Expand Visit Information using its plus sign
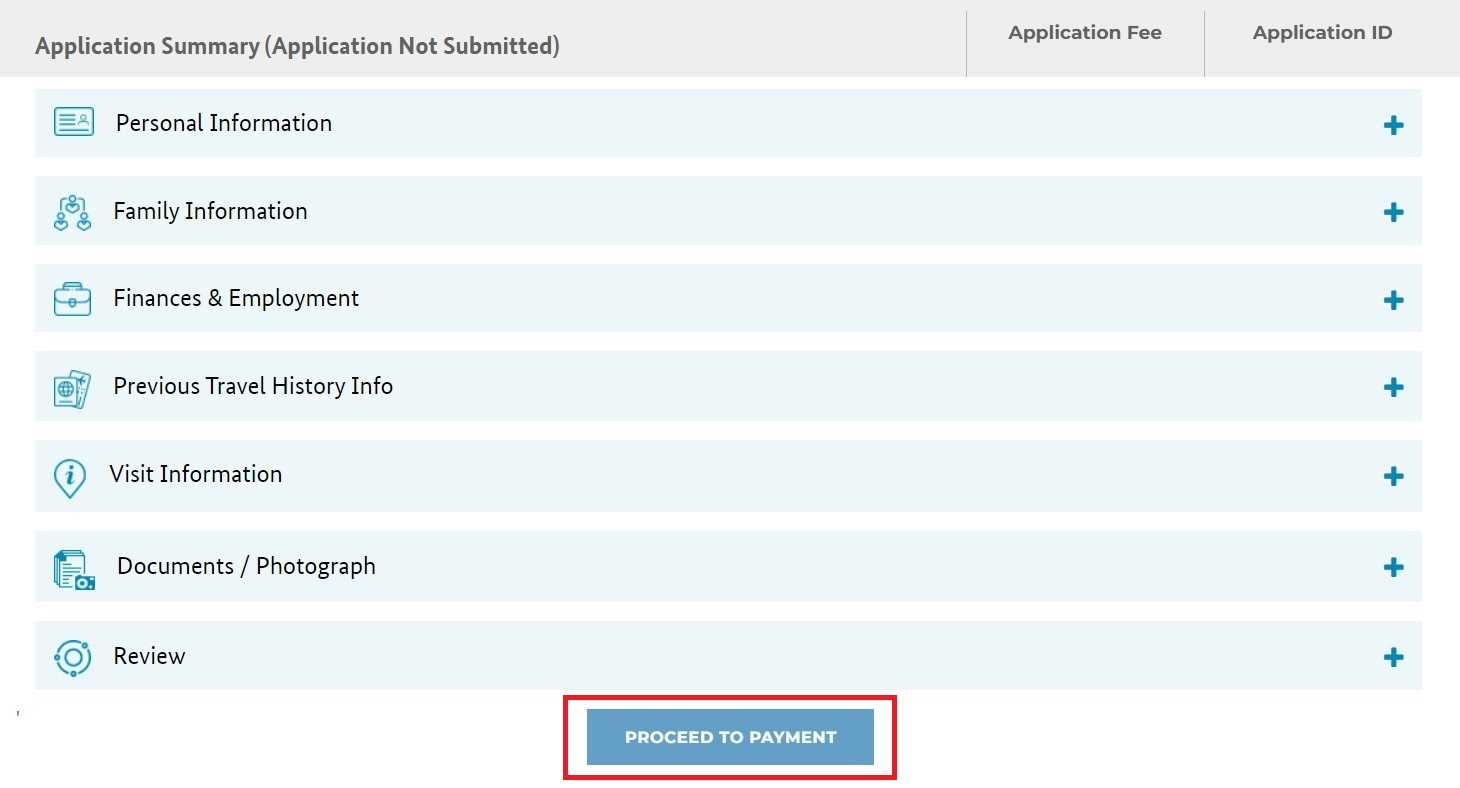 click(1392, 476)
